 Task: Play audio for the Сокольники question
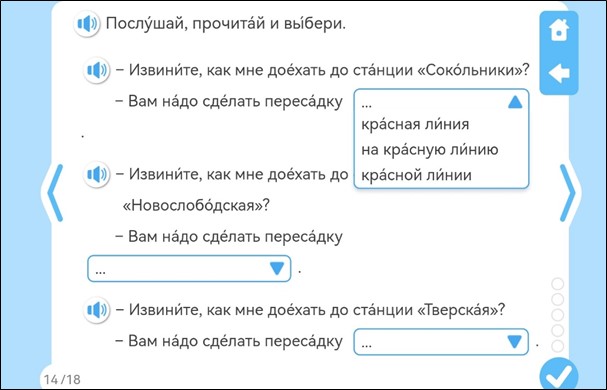[97, 70]
